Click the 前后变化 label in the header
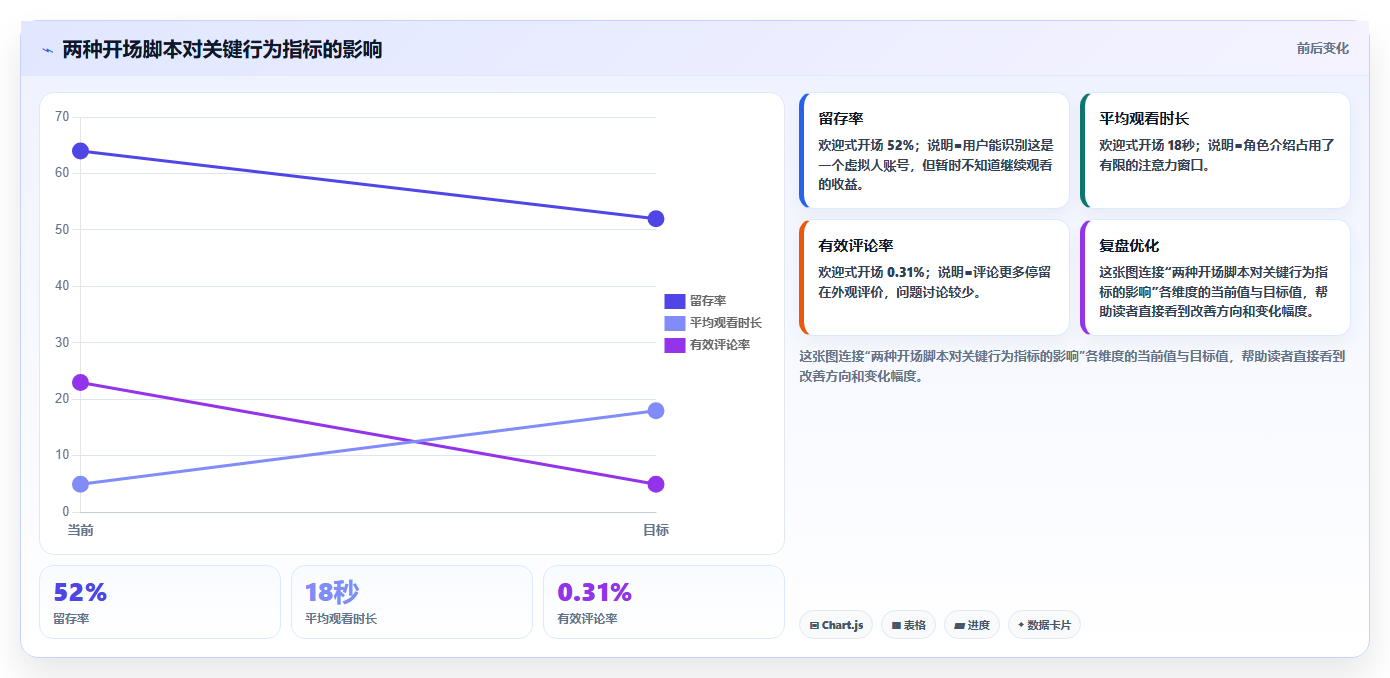The width and height of the screenshot is (1390, 678). click(1322, 48)
